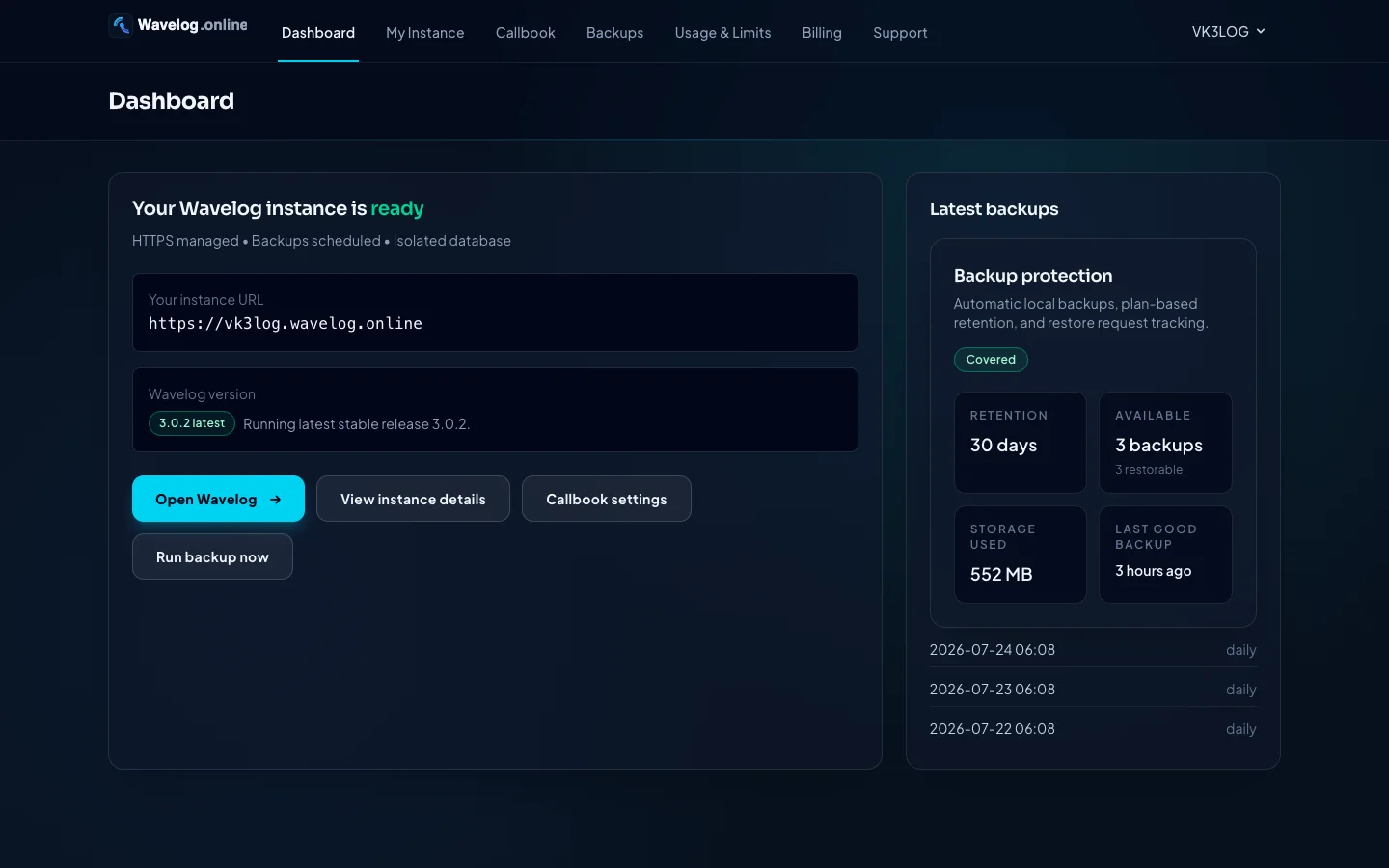
Task: Open the Dashboard tab
Action: [x=318, y=33]
